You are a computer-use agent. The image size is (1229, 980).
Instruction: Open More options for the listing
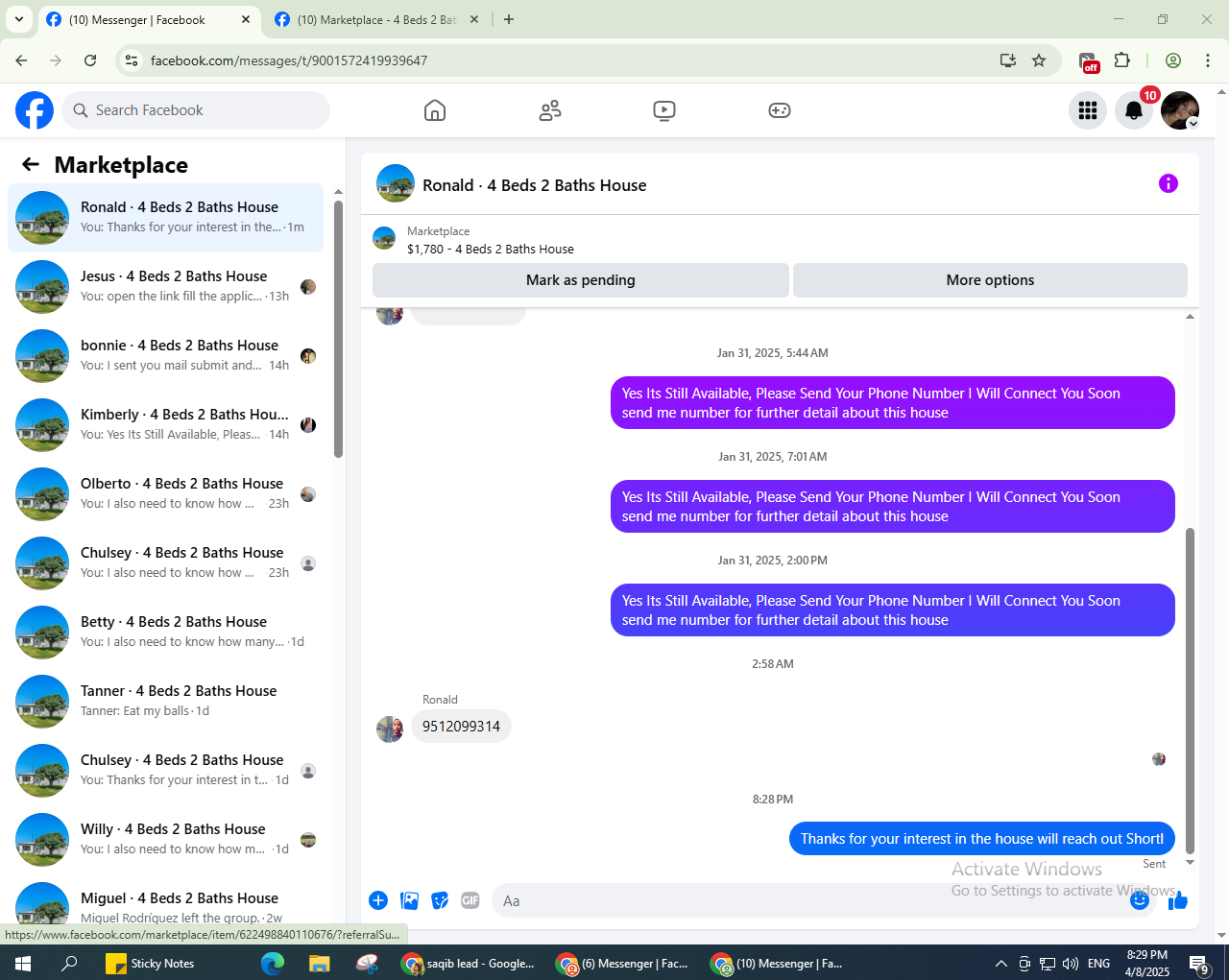(x=990, y=280)
